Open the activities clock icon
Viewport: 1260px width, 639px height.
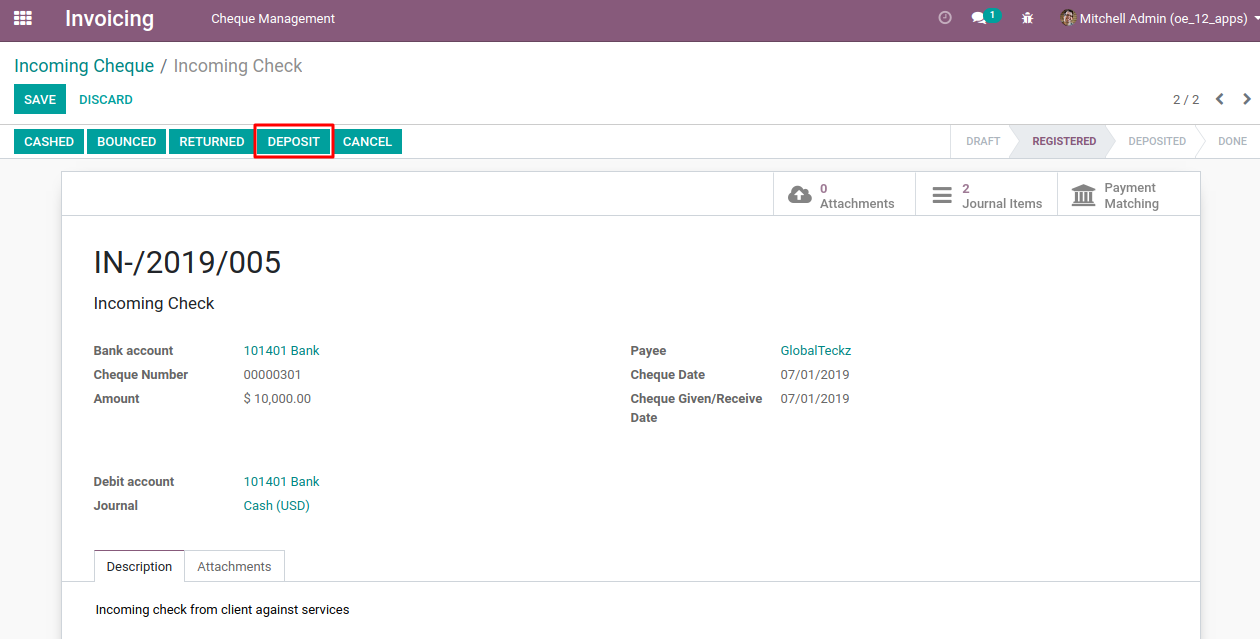coord(945,18)
